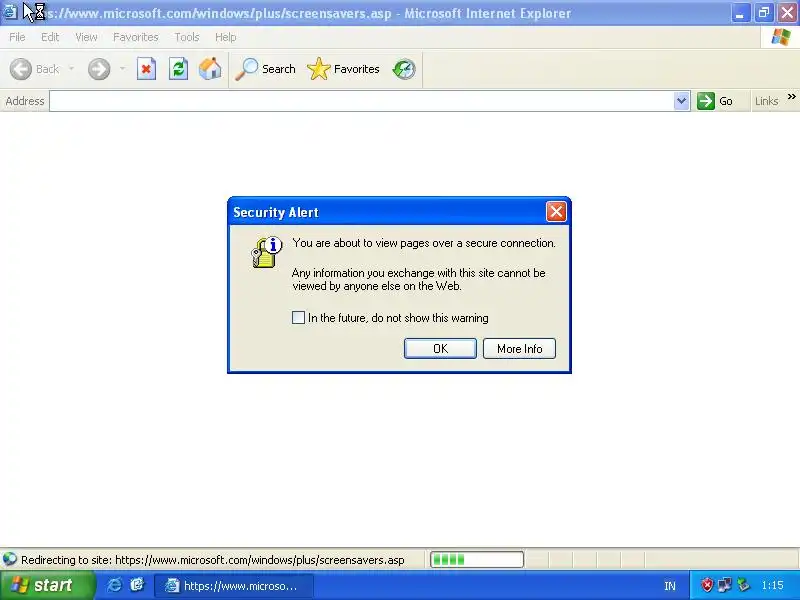Close the Security Alert dialog
This screenshot has width=800, height=600.
click(556, 211)
